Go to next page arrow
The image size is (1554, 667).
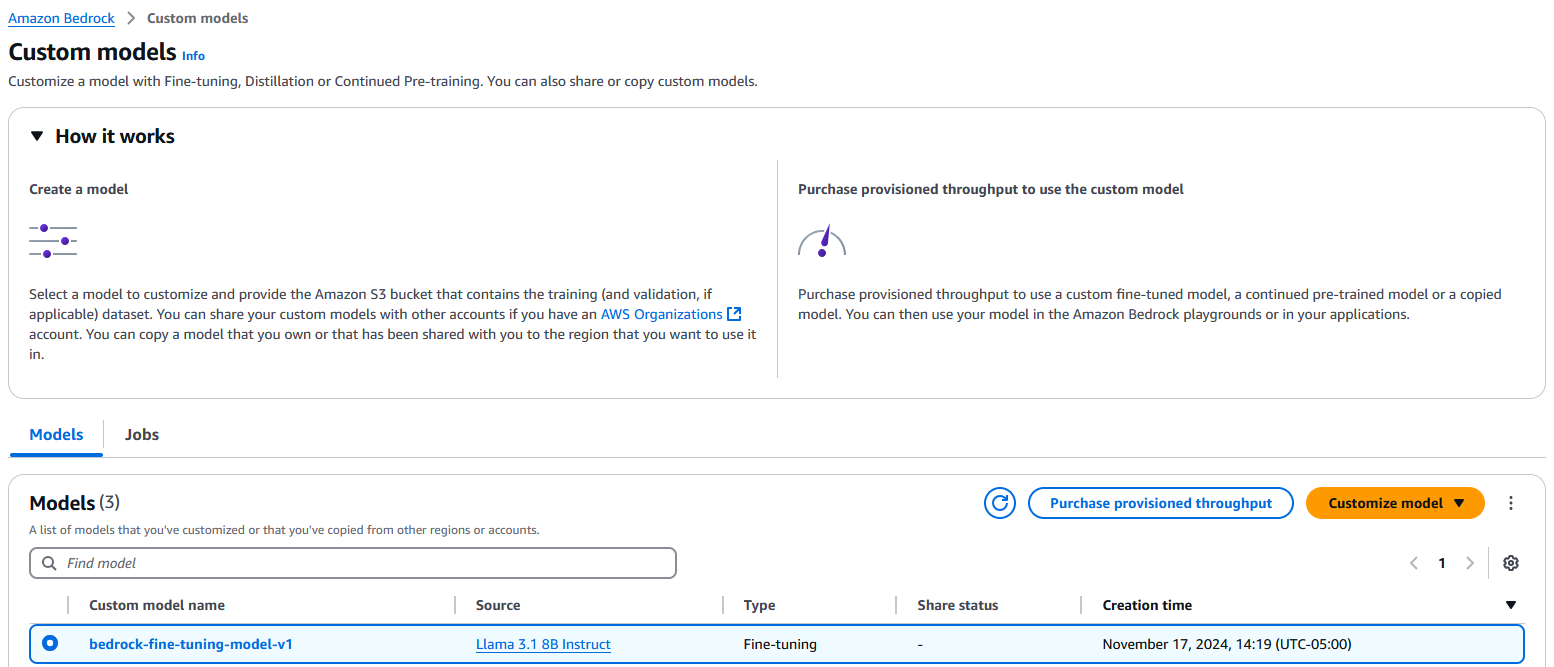(1470, 563)
